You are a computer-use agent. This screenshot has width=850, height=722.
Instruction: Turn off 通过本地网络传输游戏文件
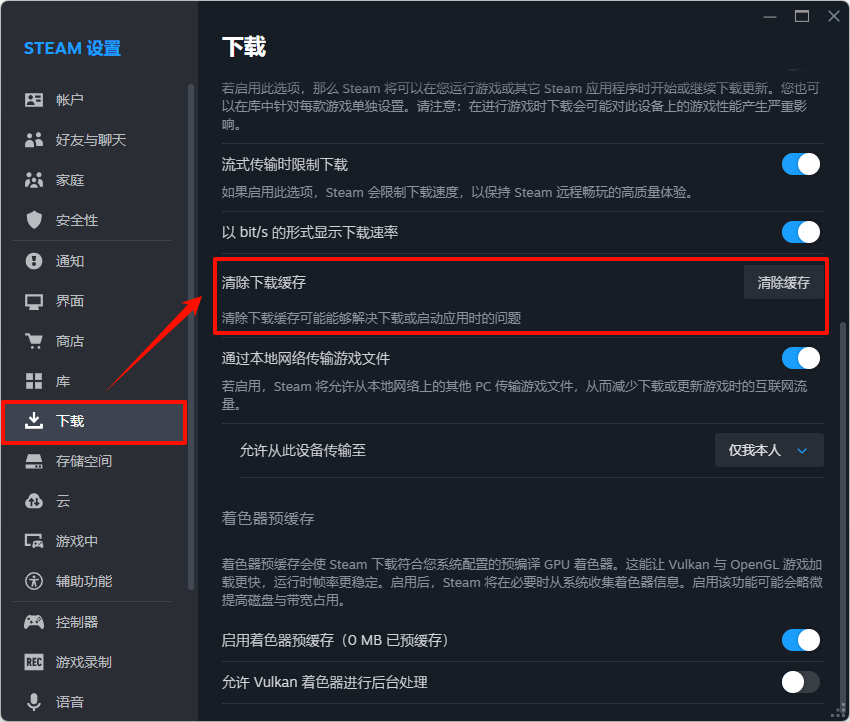point(800,357)
